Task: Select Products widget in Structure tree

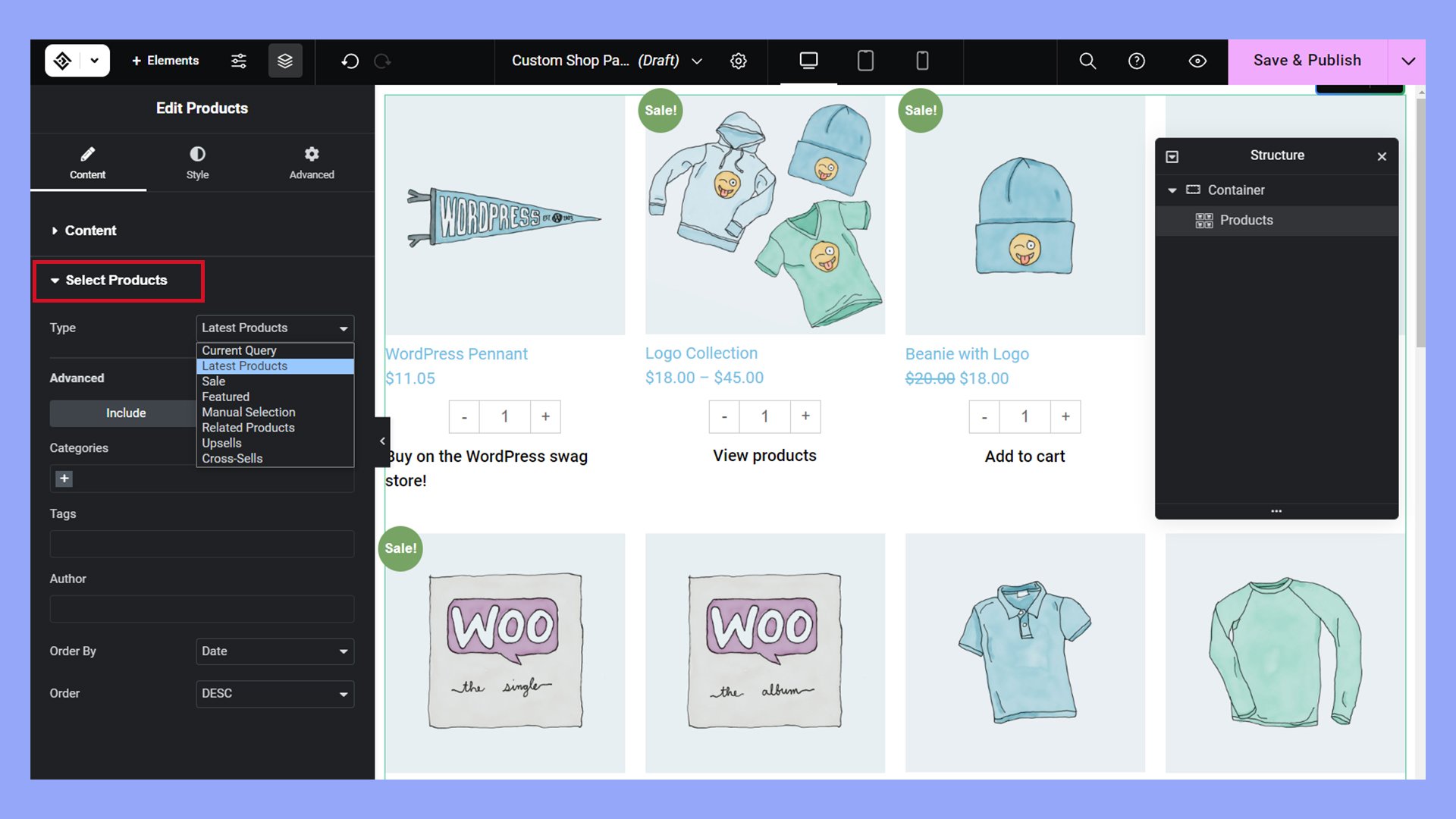Action: (1246, 220)
